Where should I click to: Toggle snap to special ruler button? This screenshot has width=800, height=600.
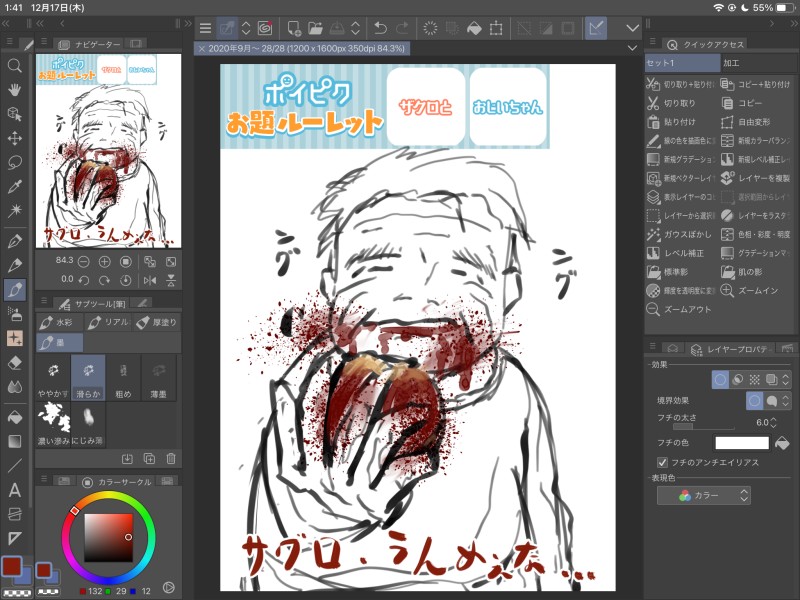596,28
